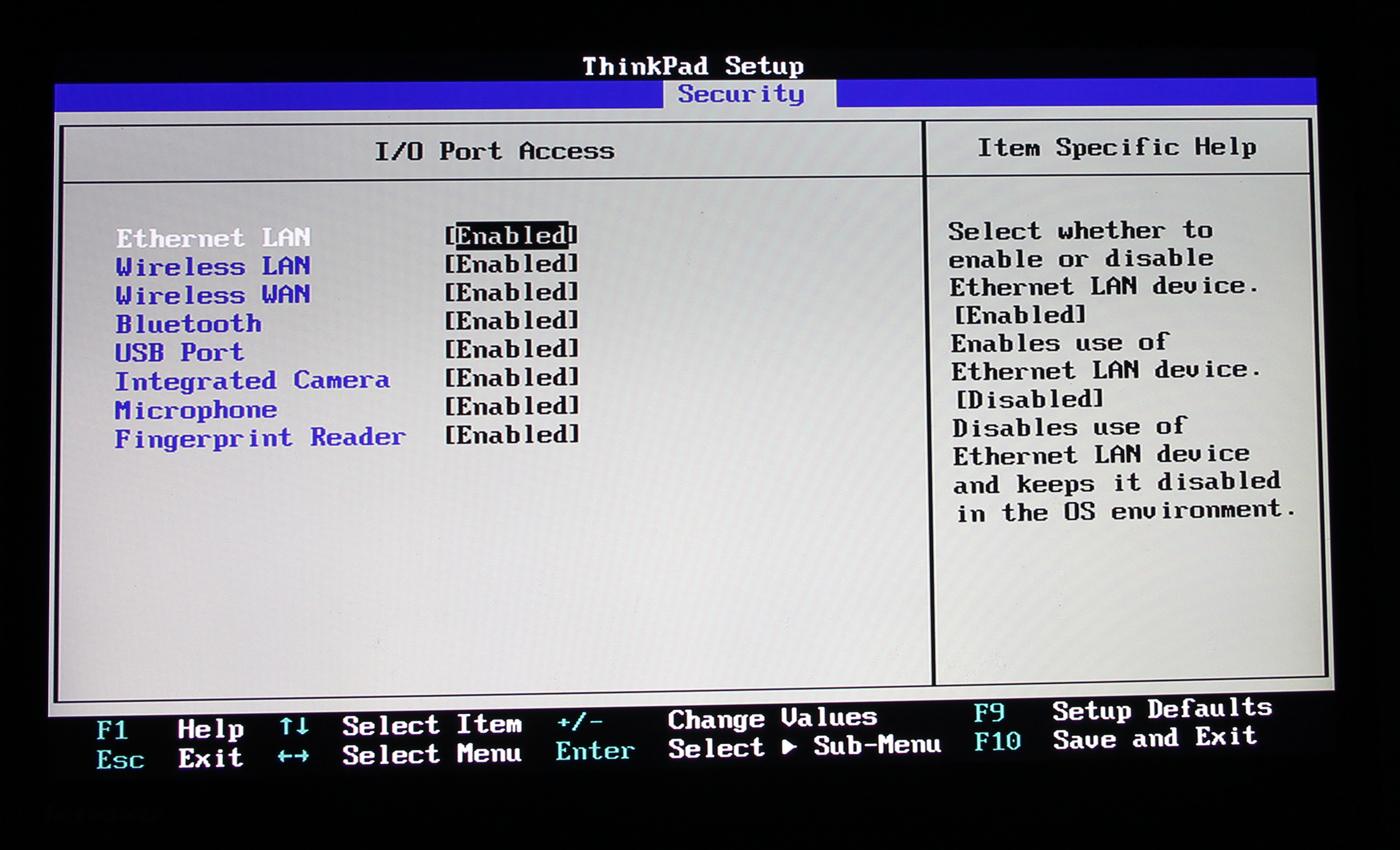1400x850 pixels.
Task: Select the Bluetooth setting label
Action: tap(188, 324)
